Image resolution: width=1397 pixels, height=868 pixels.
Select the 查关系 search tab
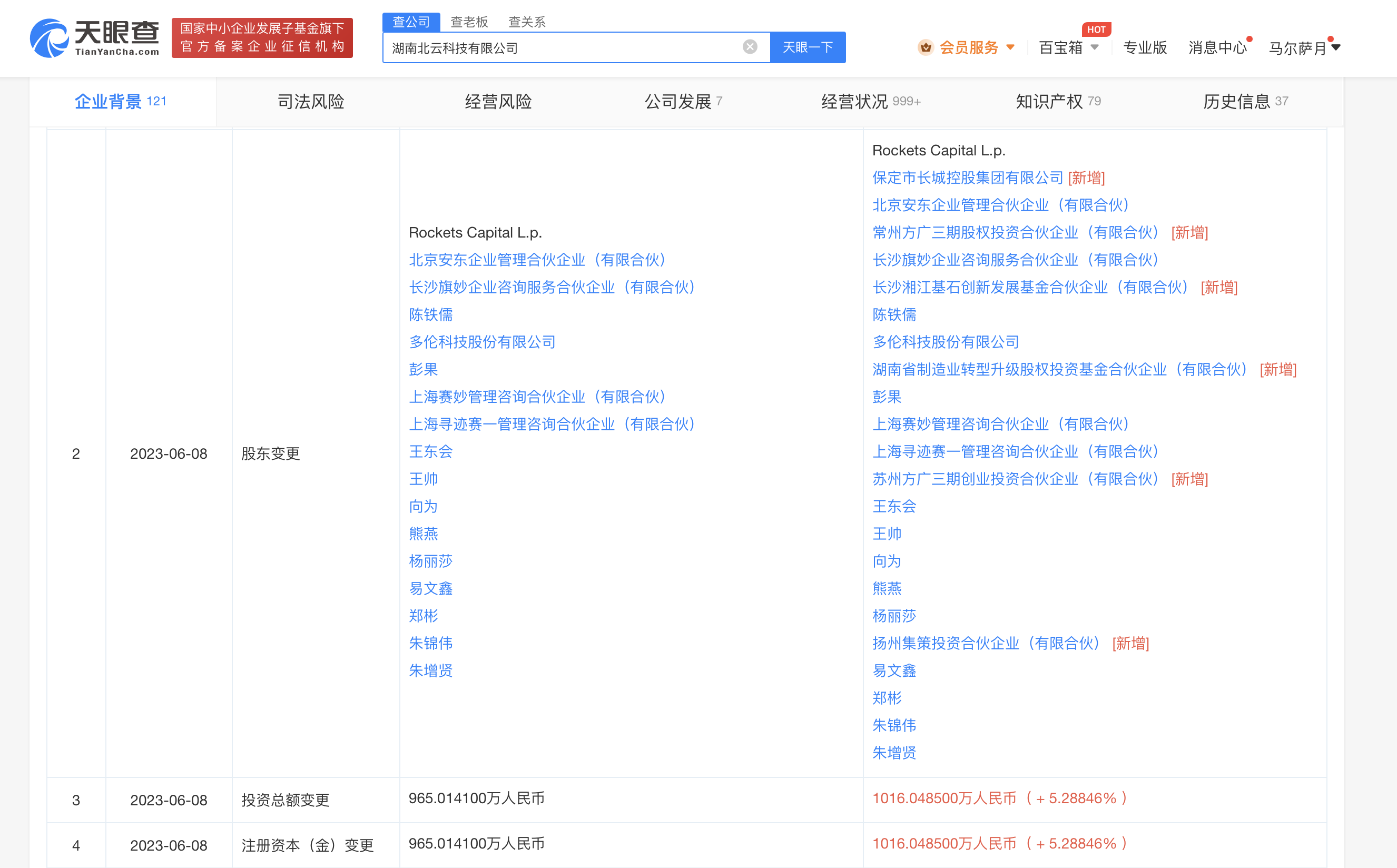tap(527, 22)
